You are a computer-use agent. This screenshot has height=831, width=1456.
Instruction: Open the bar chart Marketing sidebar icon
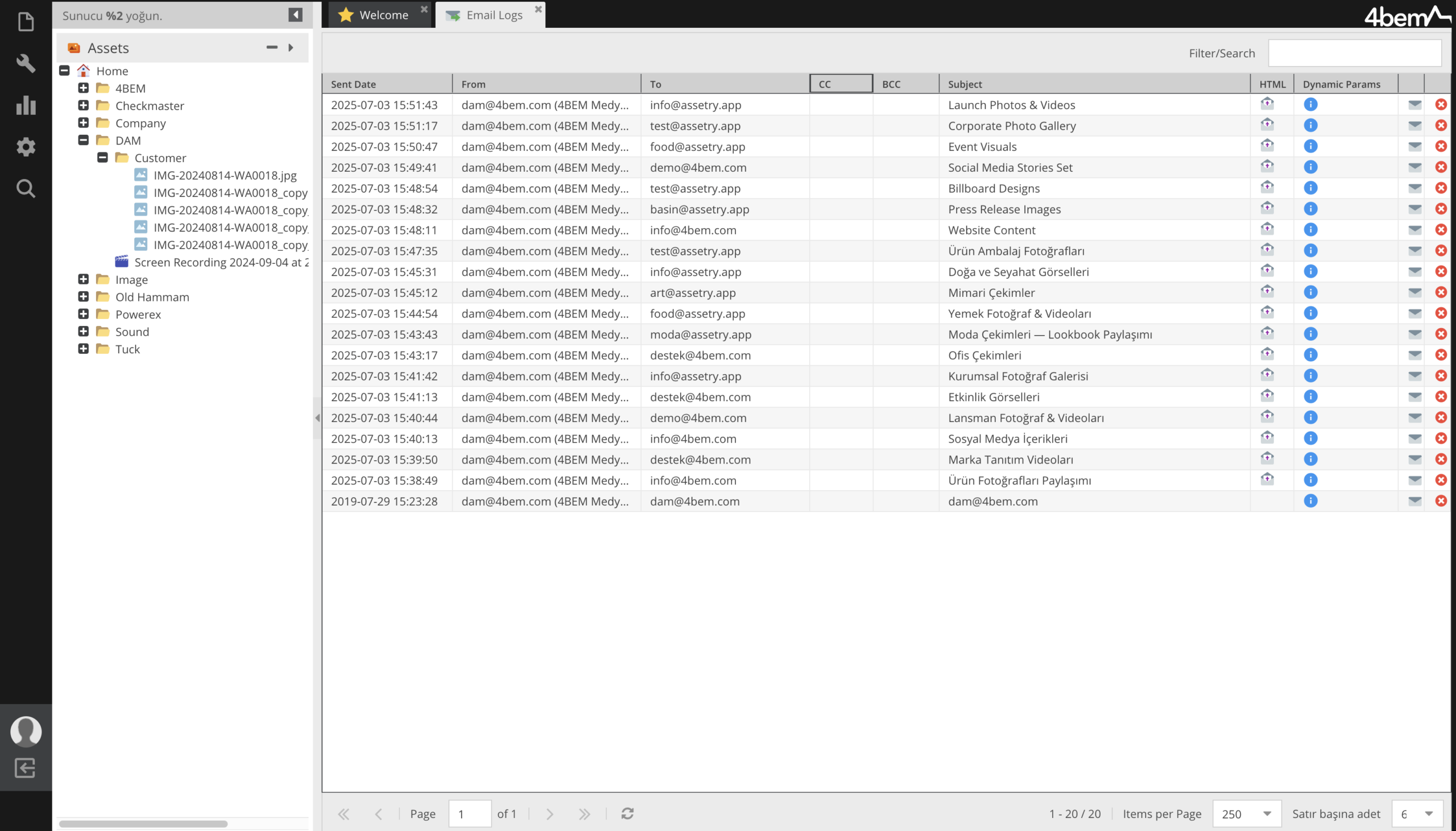pos(26,105)
